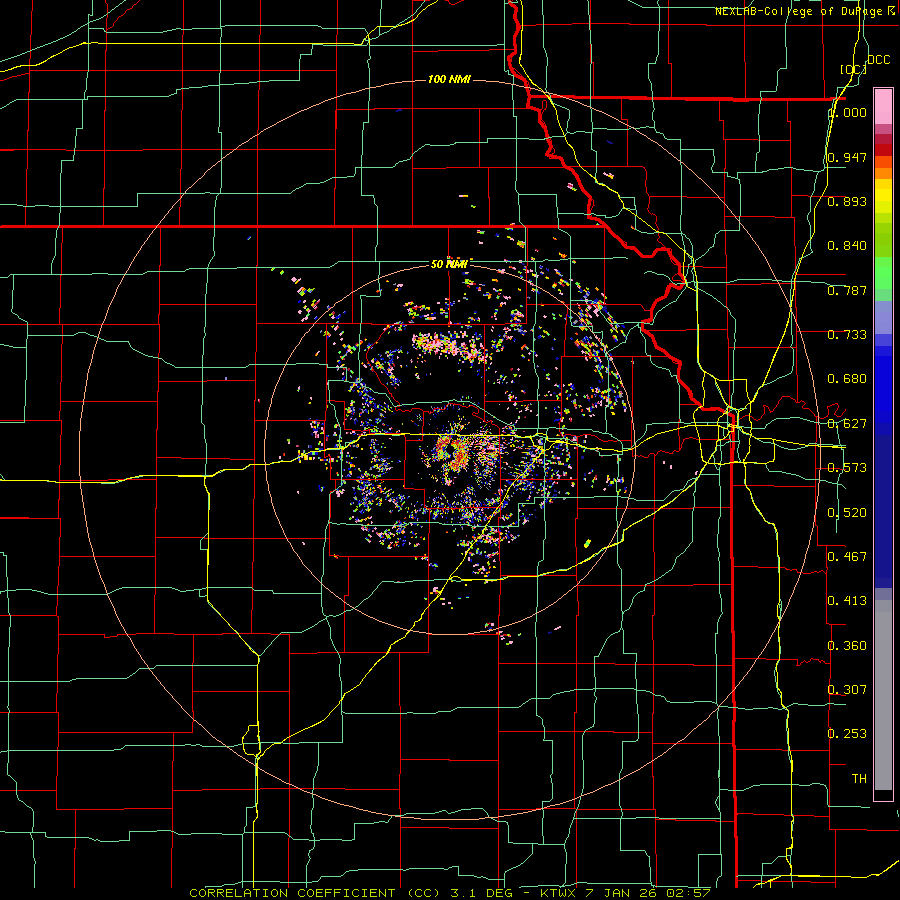Viewport: 900px width, 900px height.
Task: Click the radar site at the range rings' center
Action: click(x=449, y=449)
